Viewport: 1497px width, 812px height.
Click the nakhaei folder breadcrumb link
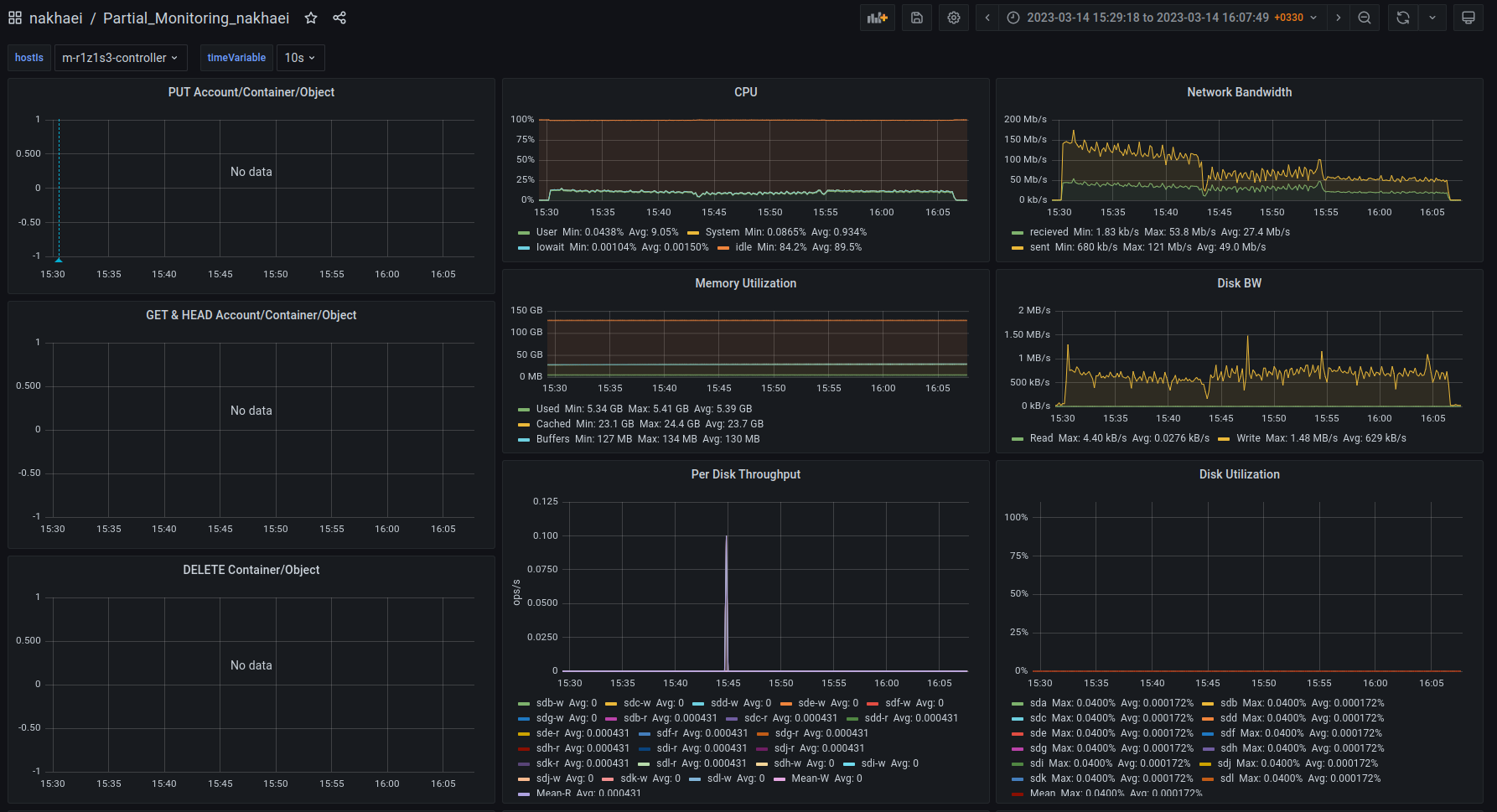click(55, 18)
